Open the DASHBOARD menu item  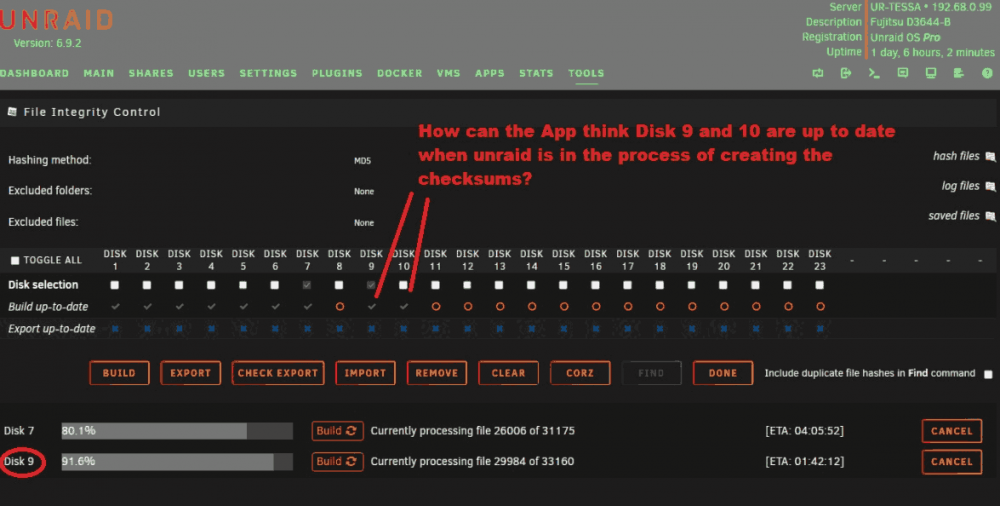tap(34, 73)
